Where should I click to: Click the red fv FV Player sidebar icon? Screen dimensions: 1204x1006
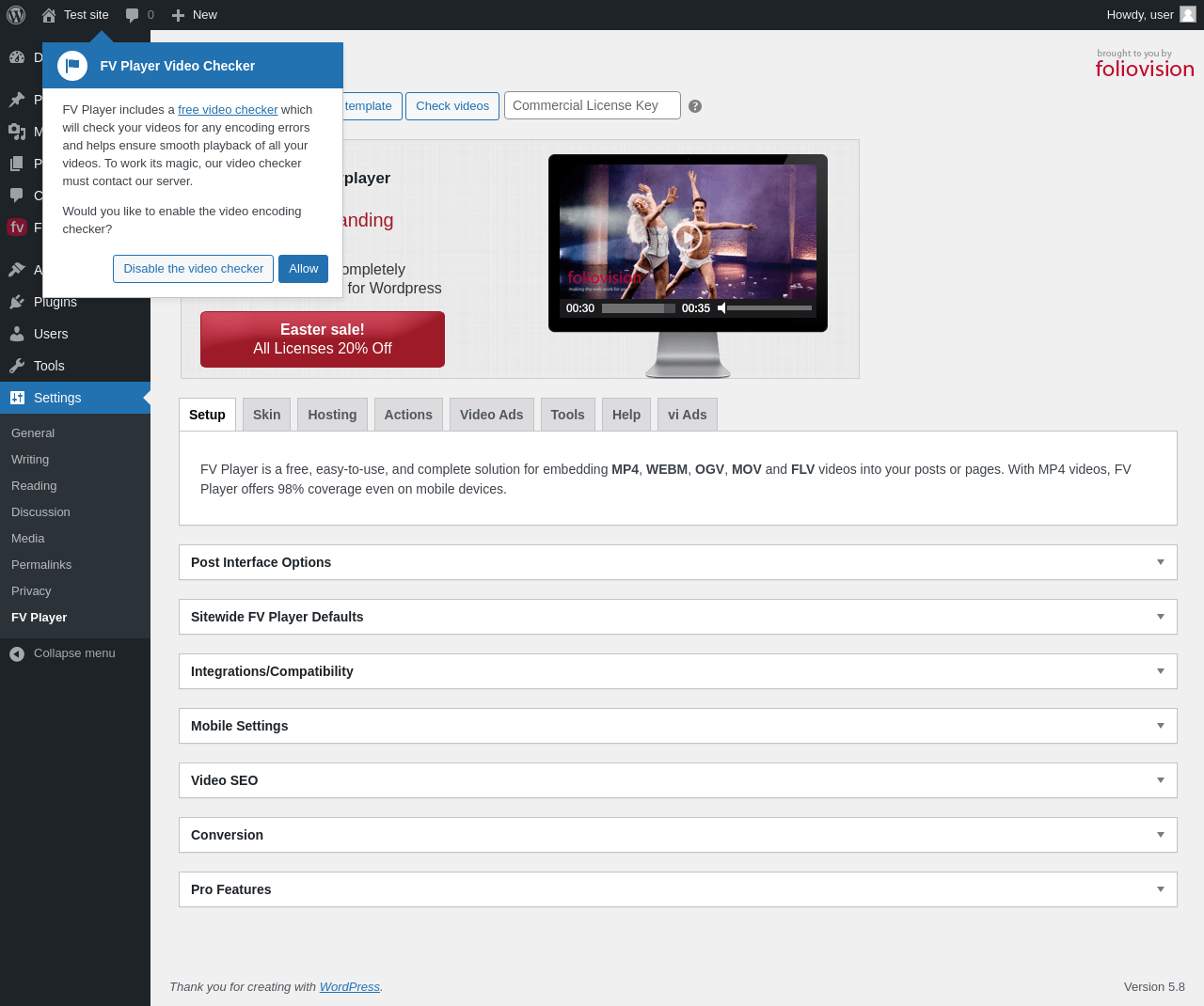coord(17,228)
